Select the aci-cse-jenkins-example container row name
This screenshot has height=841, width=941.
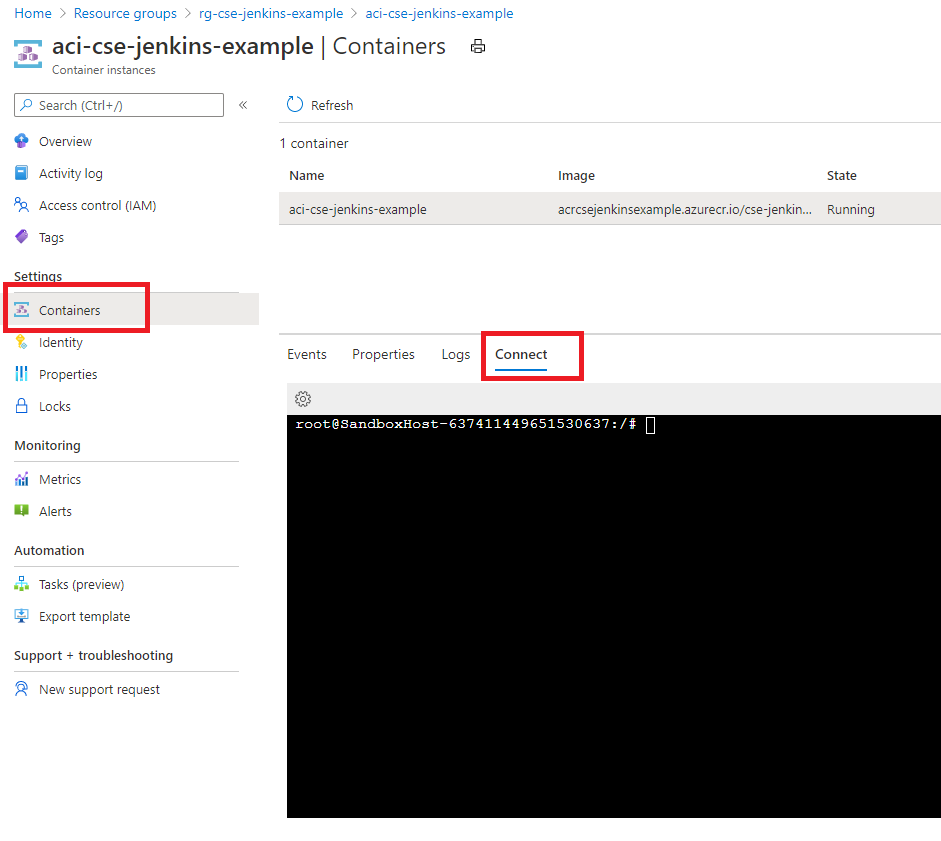(358, 209)
